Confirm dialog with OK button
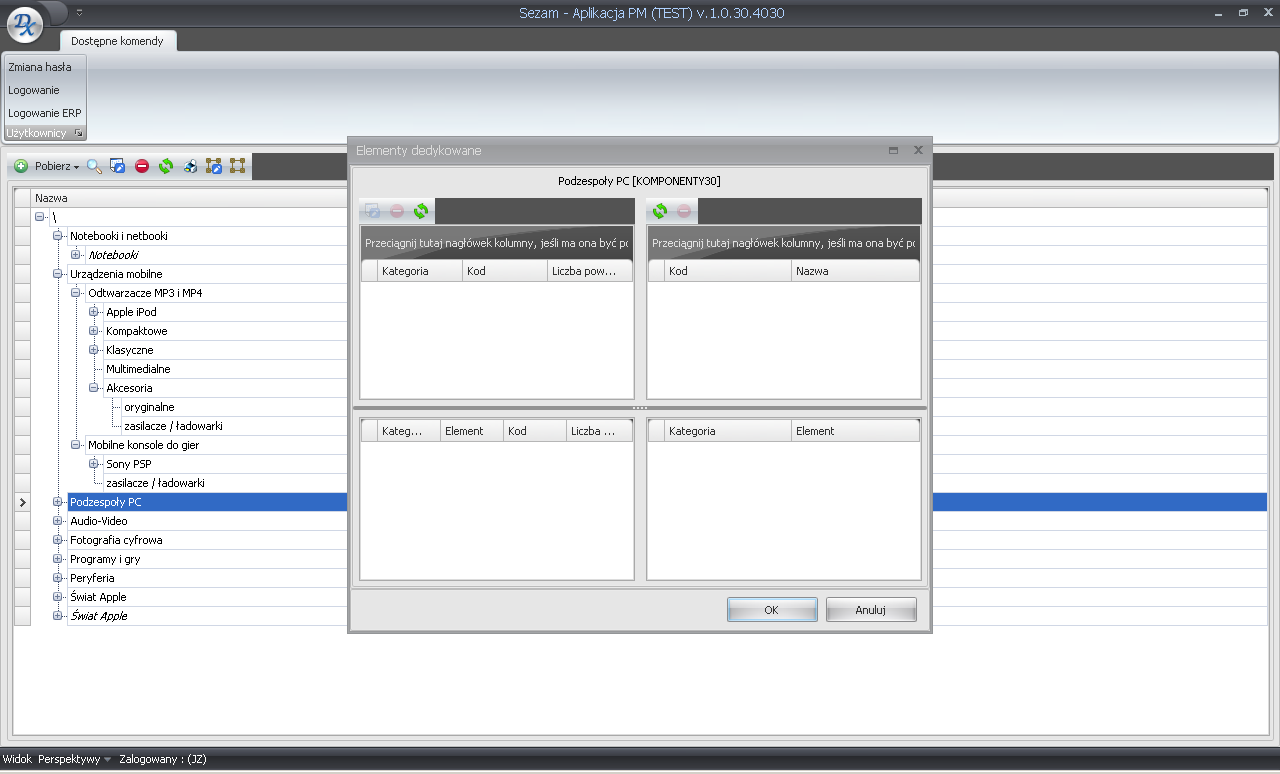 click(772, 610)
